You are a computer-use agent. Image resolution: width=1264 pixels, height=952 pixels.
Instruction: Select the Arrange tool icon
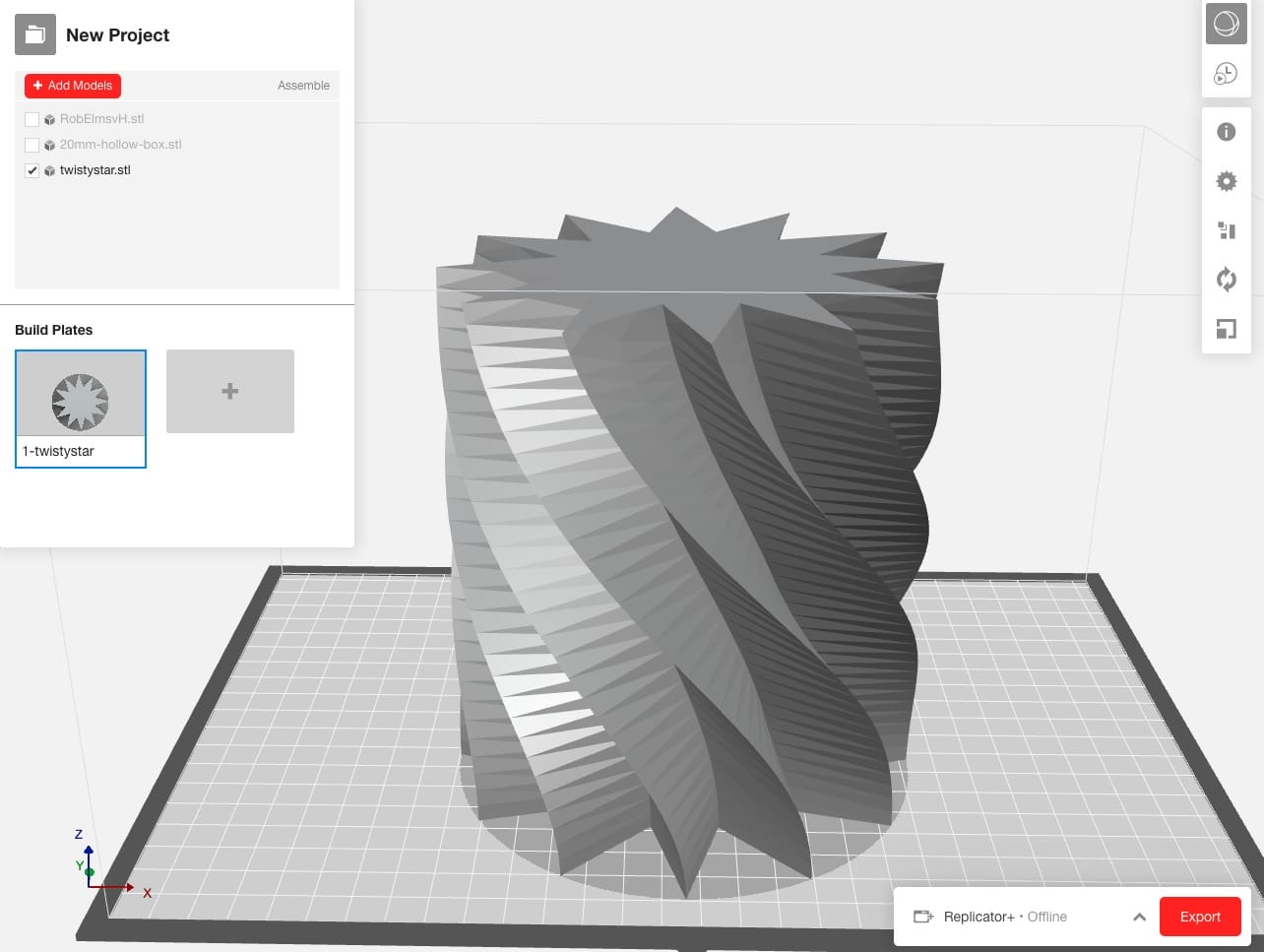1226,230
